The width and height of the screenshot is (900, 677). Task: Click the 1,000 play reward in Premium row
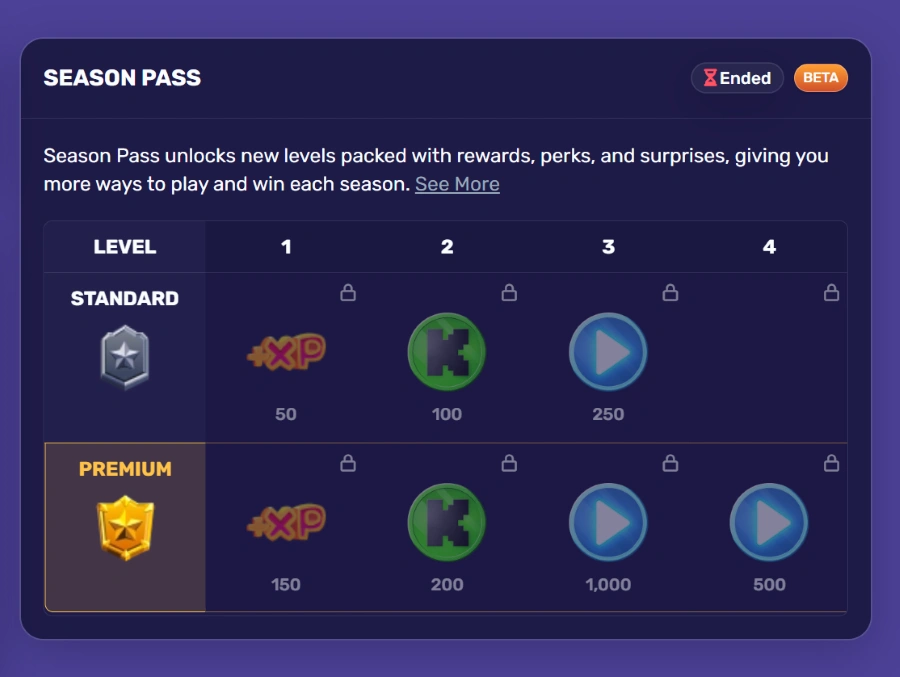pos(607,521)
